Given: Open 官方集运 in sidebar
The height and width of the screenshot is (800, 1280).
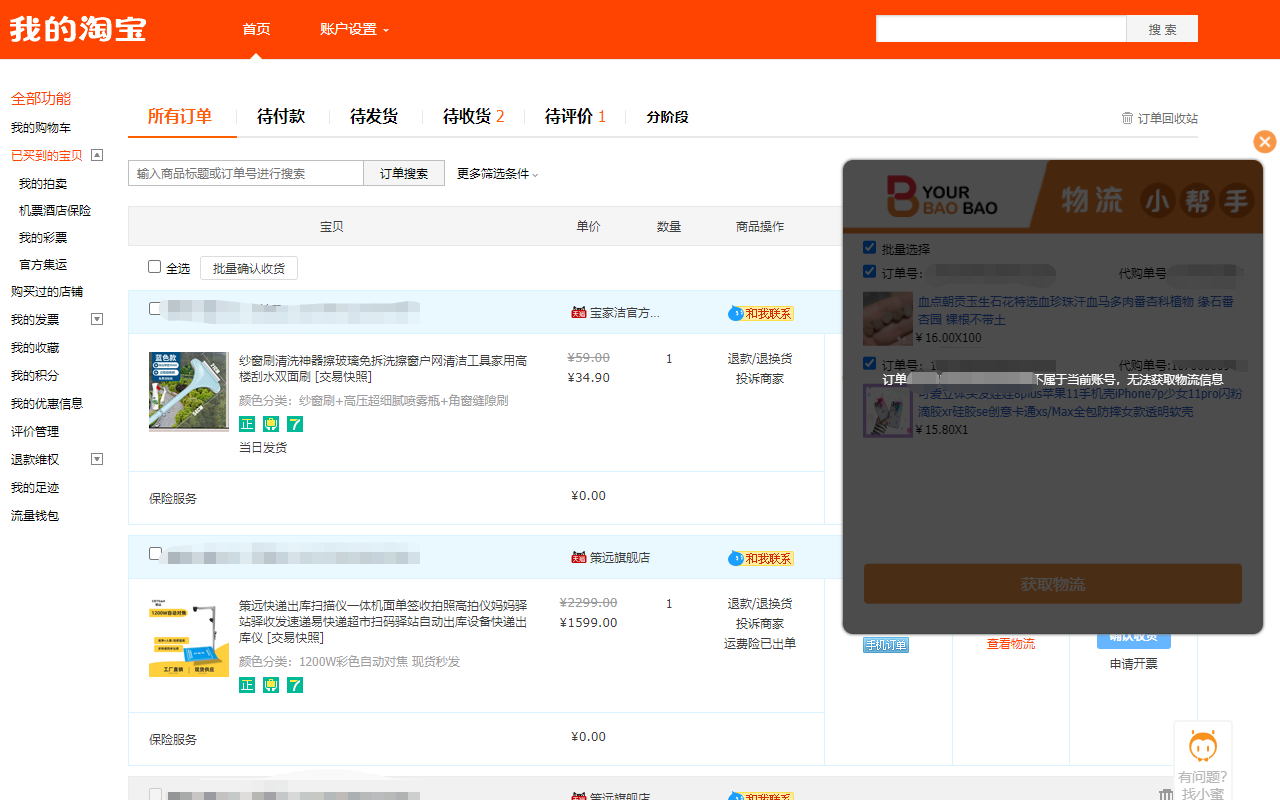Looking at the screenshot, I should pos(43,265).
